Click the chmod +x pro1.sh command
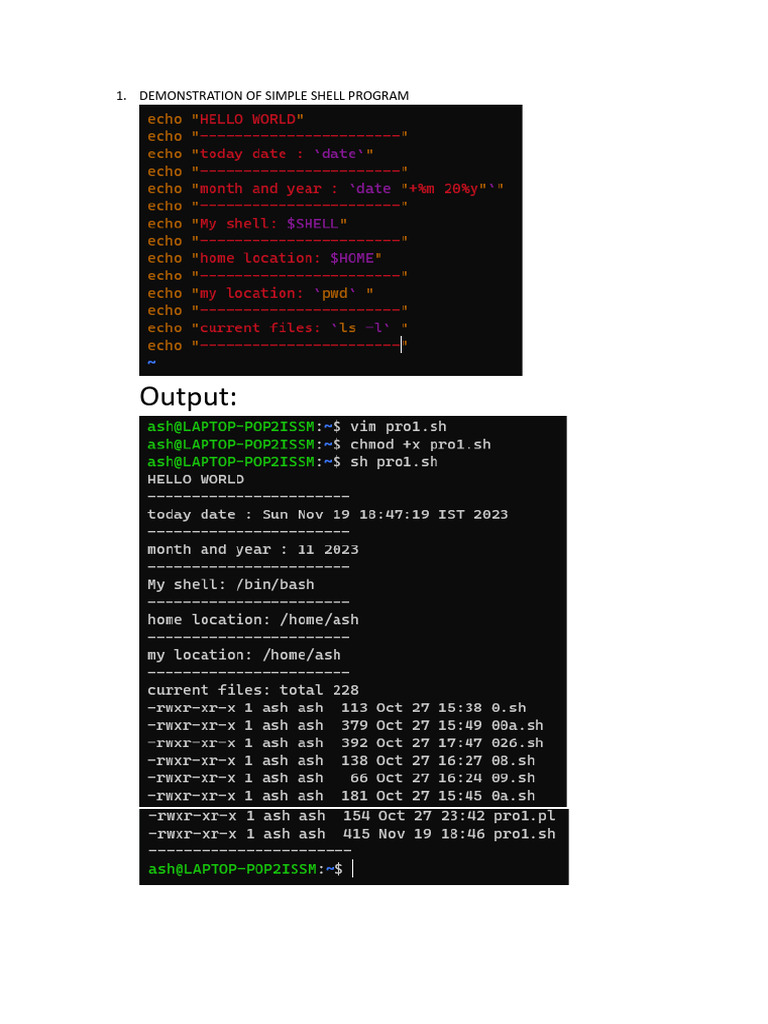 (x=421, y=444)
